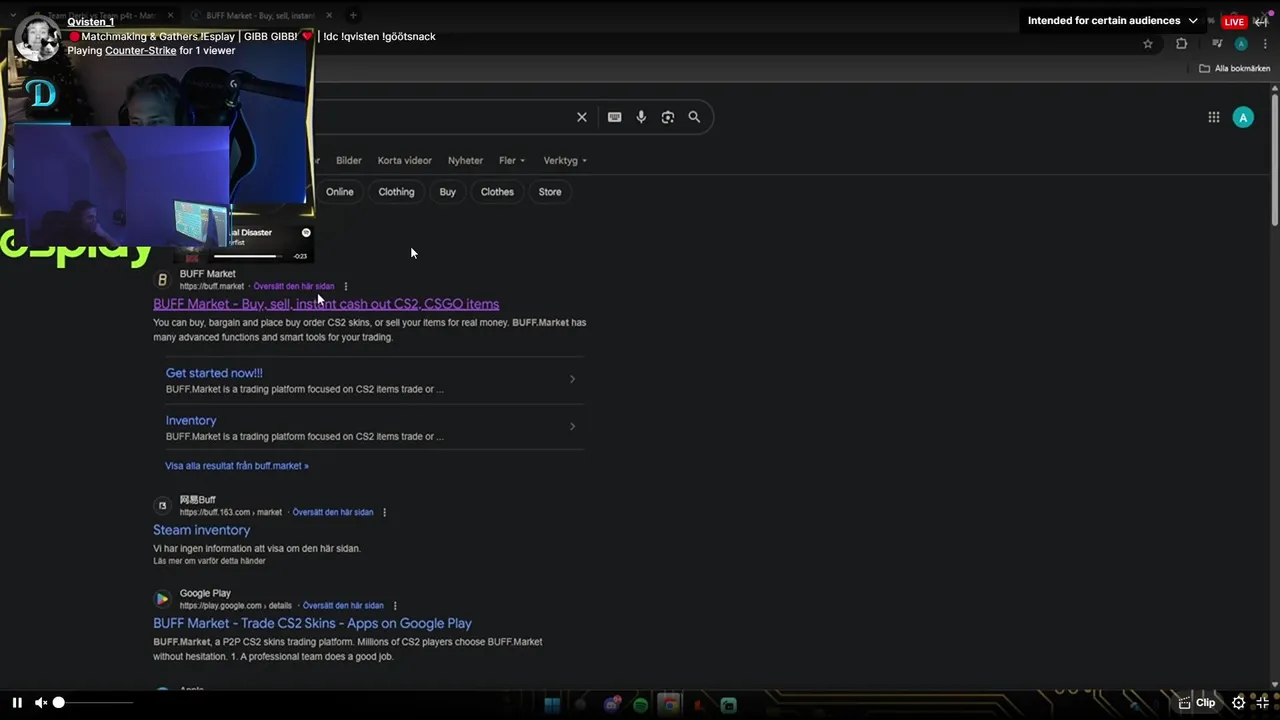The width and height of the screenshot is (1280, 720).
Task: Switch to the Nyheter search tab
Action: click(x=465, y=160)
